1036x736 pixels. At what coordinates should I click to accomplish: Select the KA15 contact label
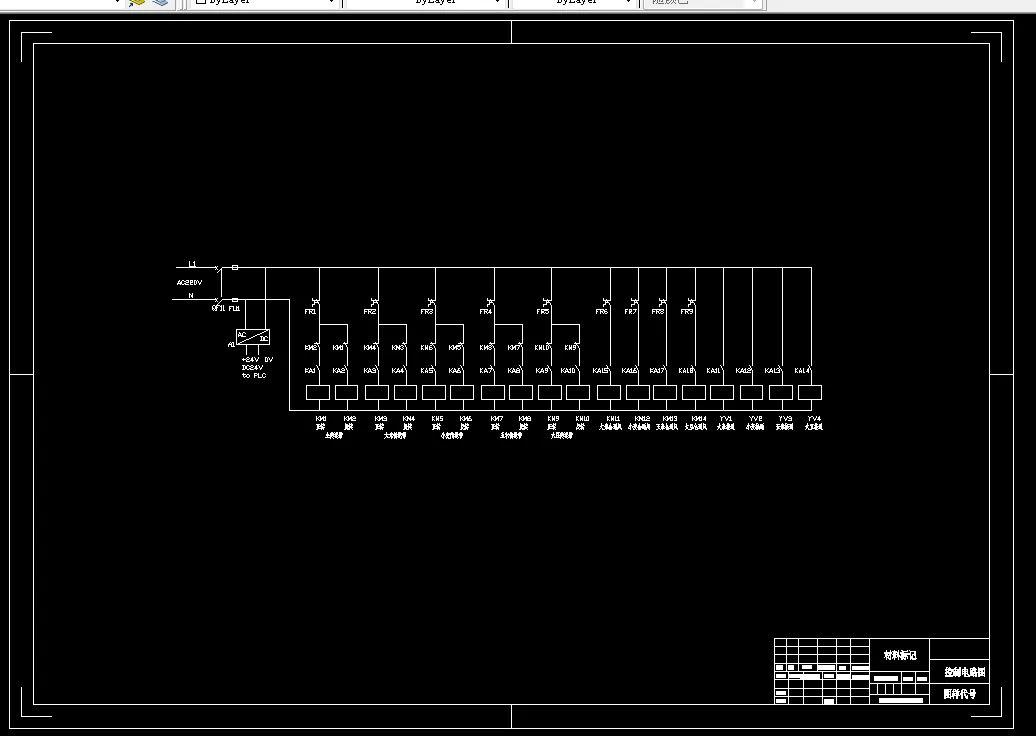601,371
